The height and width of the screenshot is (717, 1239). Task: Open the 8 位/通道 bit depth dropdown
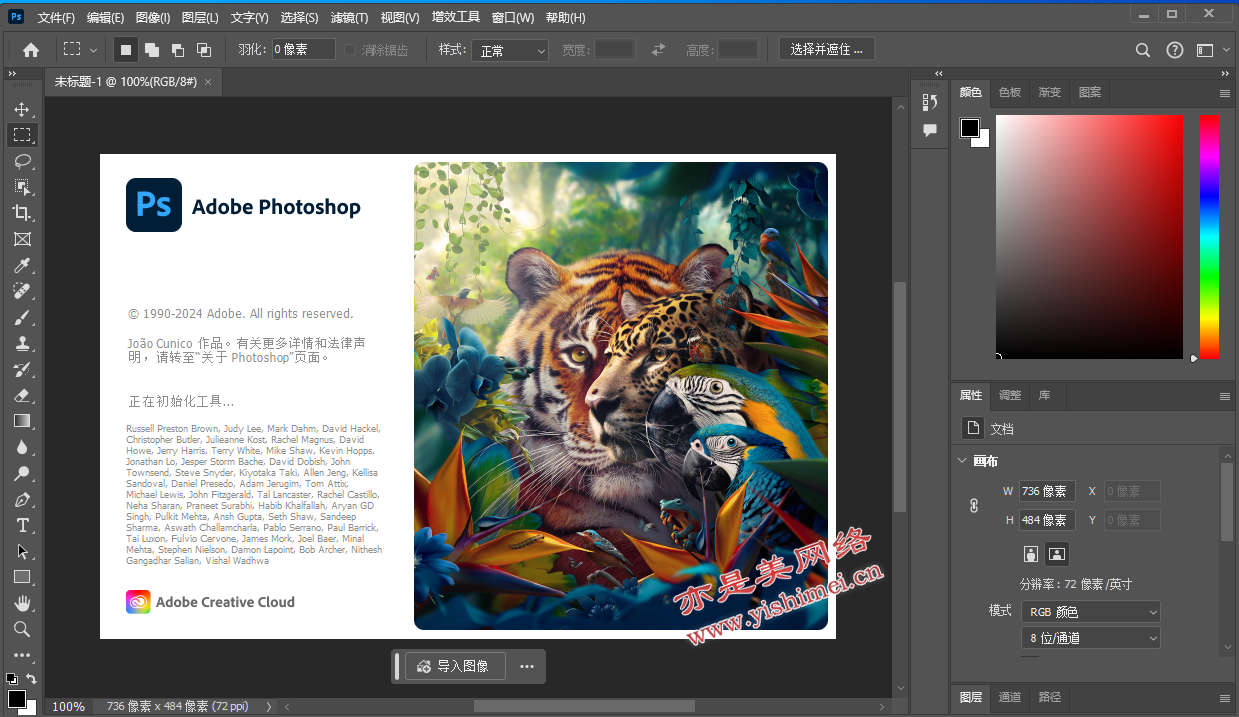tap(1090, 637)
